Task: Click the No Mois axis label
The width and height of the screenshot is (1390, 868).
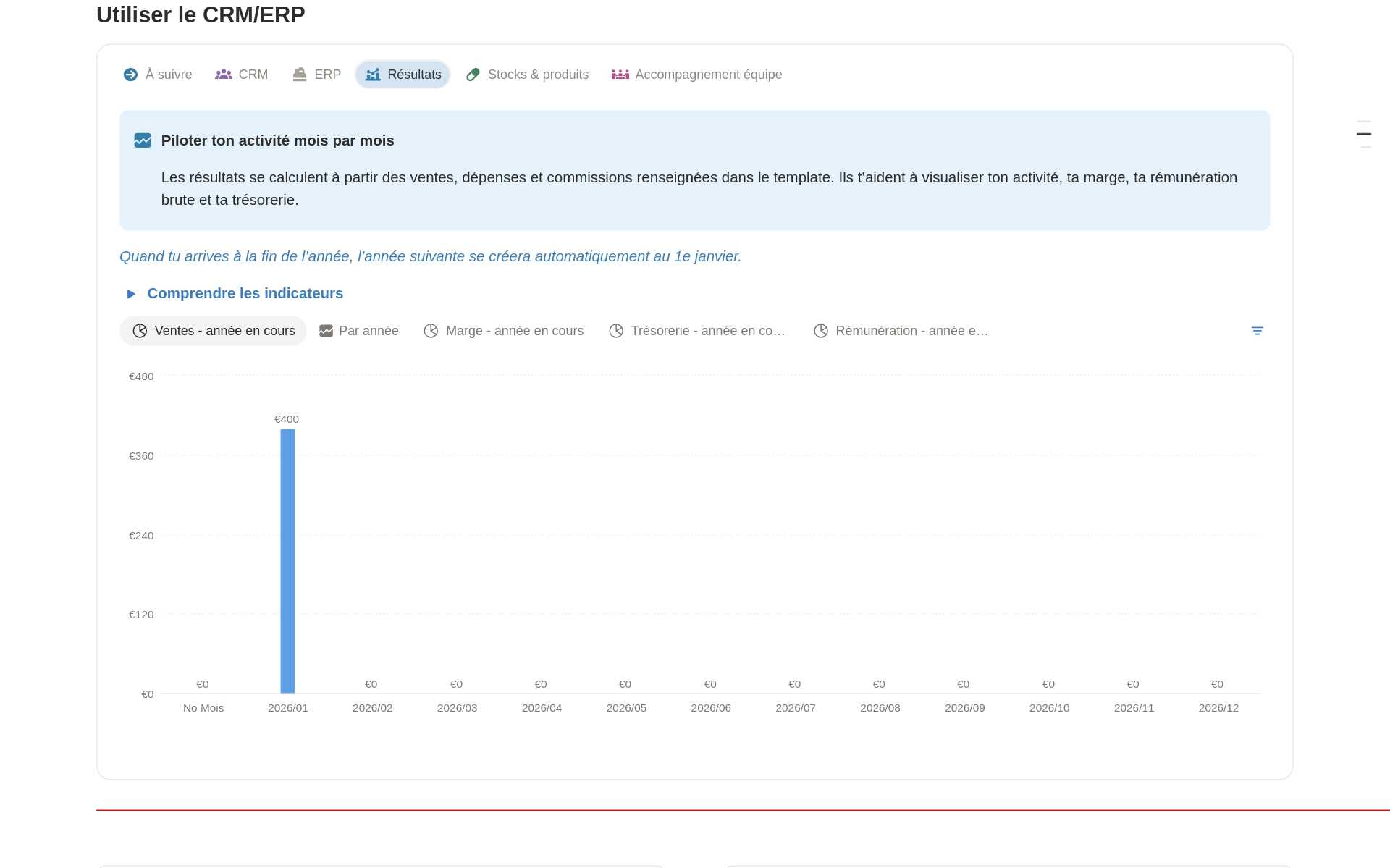Action: pos(203,708)
